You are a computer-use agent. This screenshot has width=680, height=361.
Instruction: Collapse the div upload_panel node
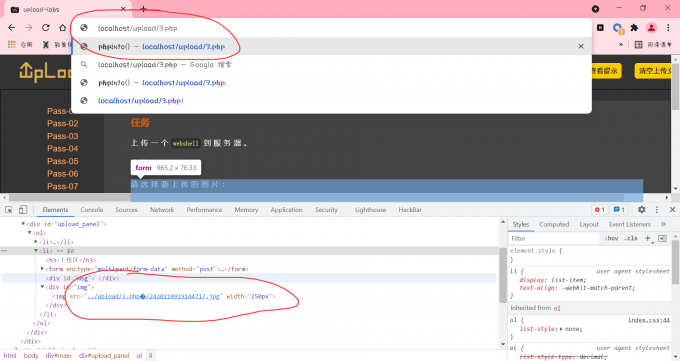tap(23, 224)
